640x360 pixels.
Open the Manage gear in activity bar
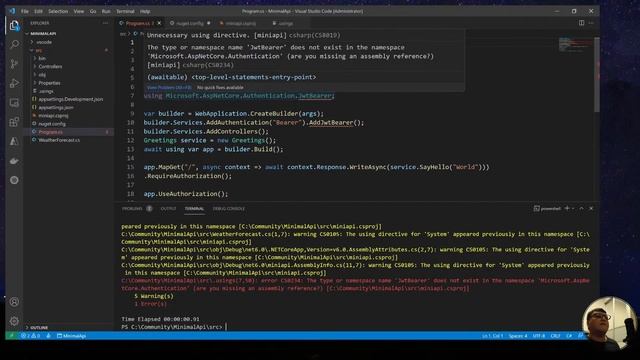pyautogui.click(x=14, y=321)
